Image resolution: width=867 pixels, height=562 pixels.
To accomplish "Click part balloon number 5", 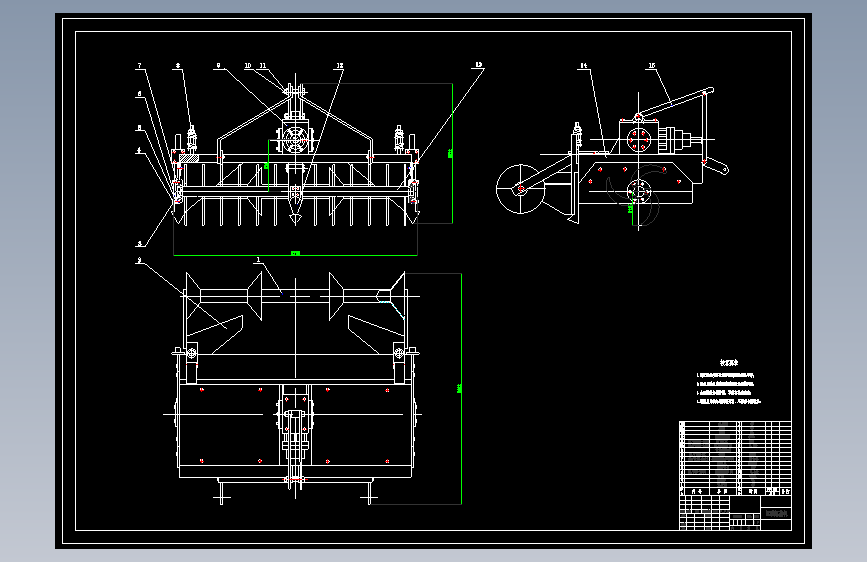I will pos(139,128).
